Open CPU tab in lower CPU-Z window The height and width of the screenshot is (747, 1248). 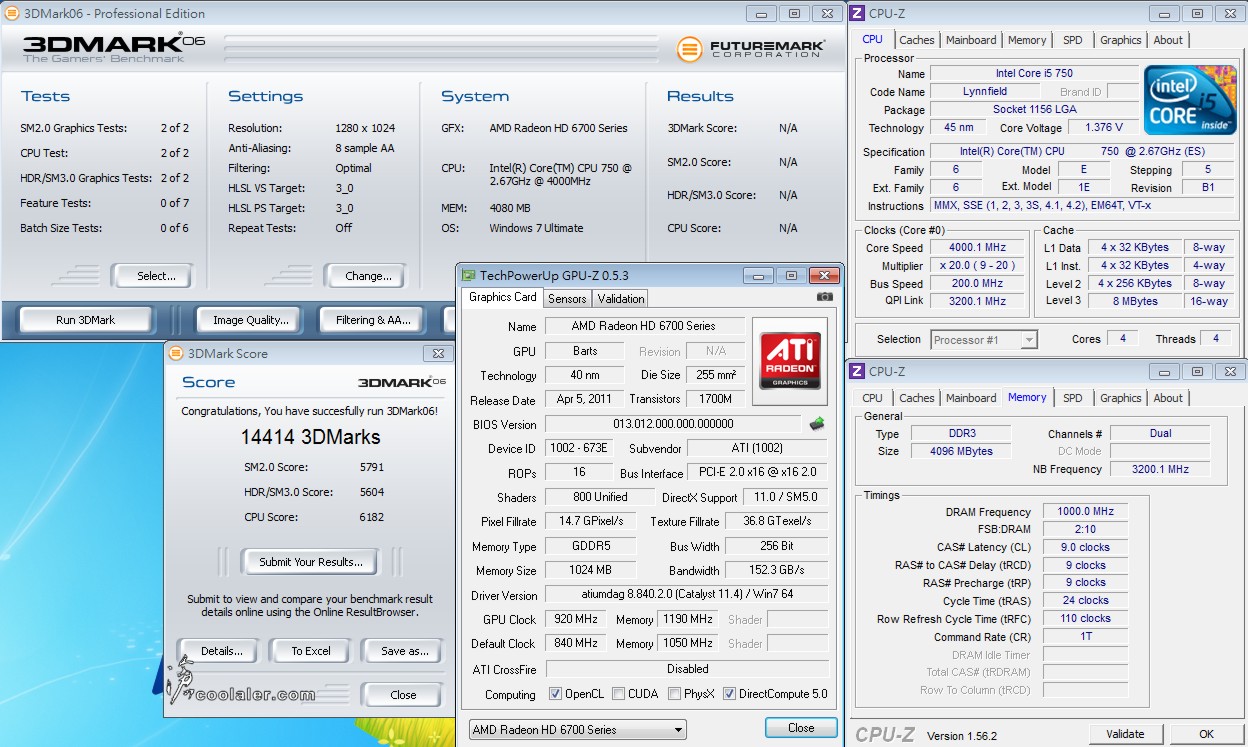[872, 398]
